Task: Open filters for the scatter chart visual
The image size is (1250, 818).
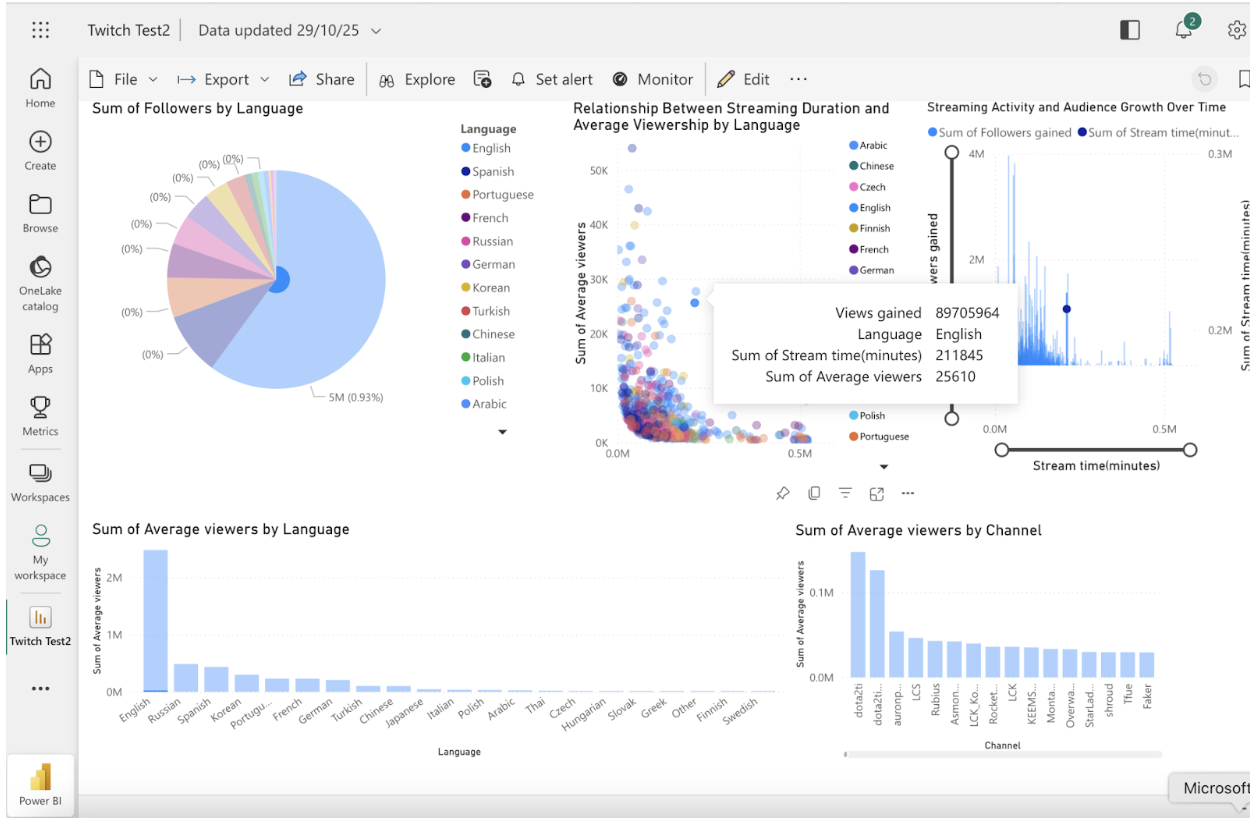Action: [845, 493]
